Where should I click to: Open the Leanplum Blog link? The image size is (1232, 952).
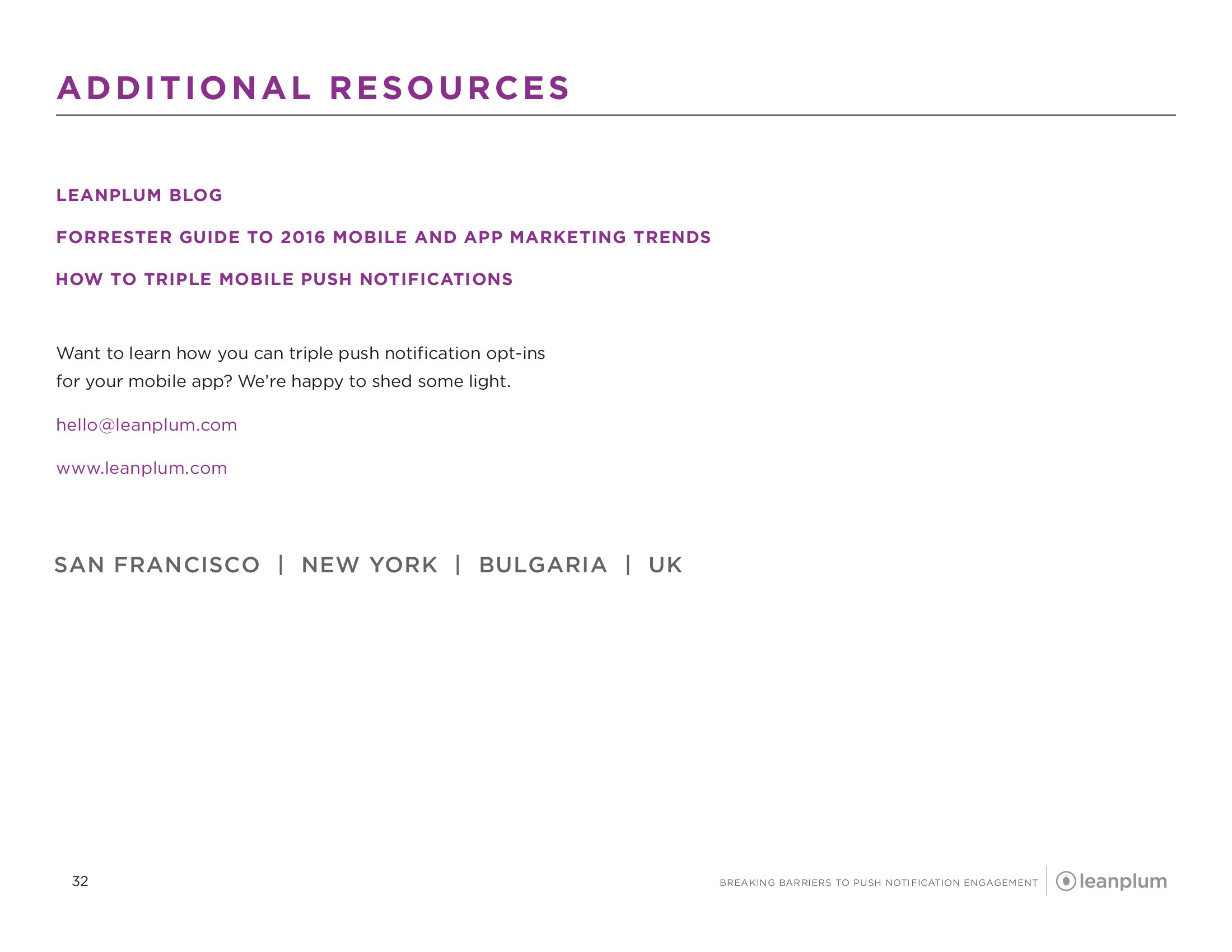(x=139, y=195)
